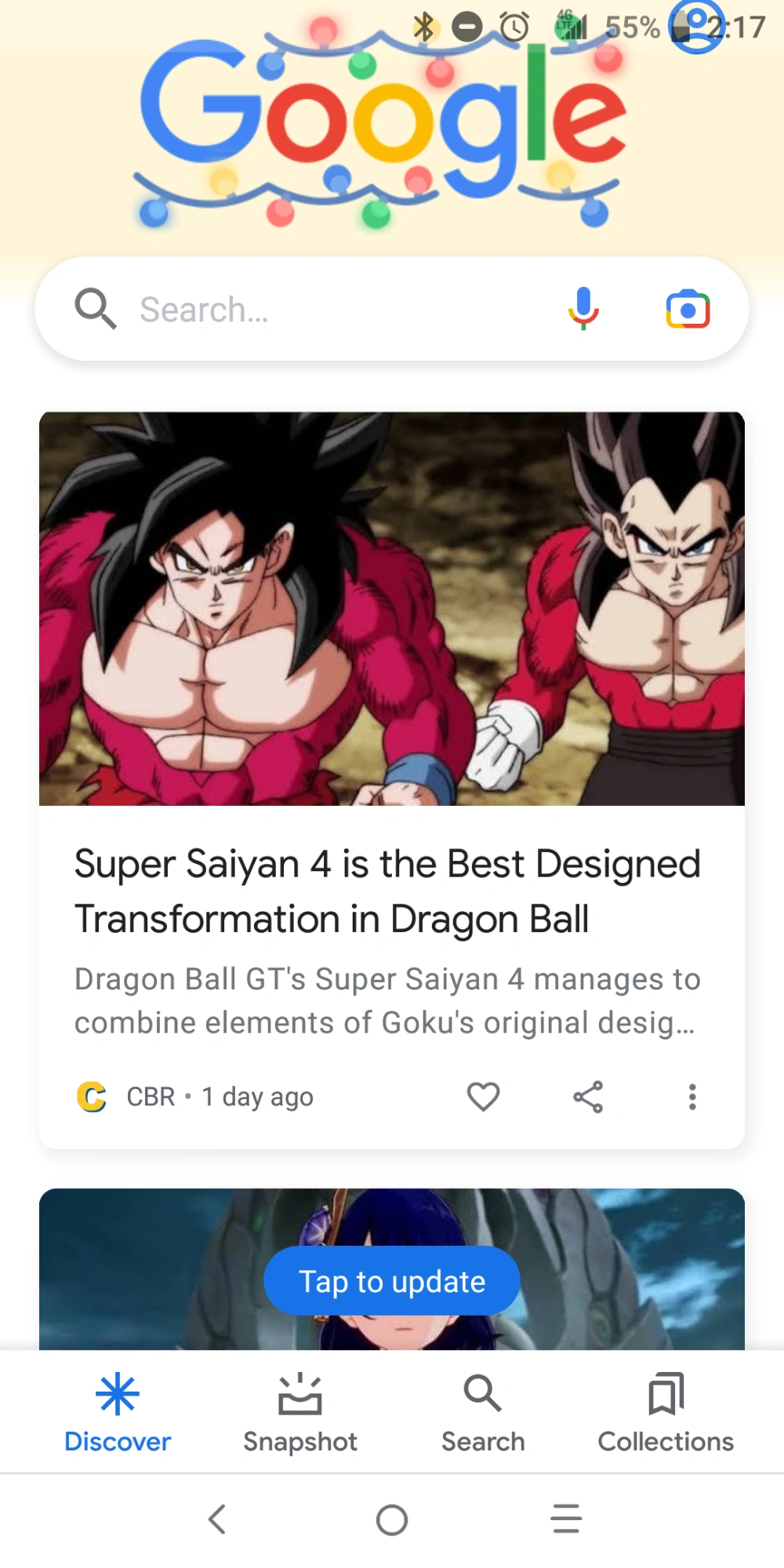This screenshot has height=1568, width=784.
Task: Open the recent apps menu button
Action: tap(566, 1519)
